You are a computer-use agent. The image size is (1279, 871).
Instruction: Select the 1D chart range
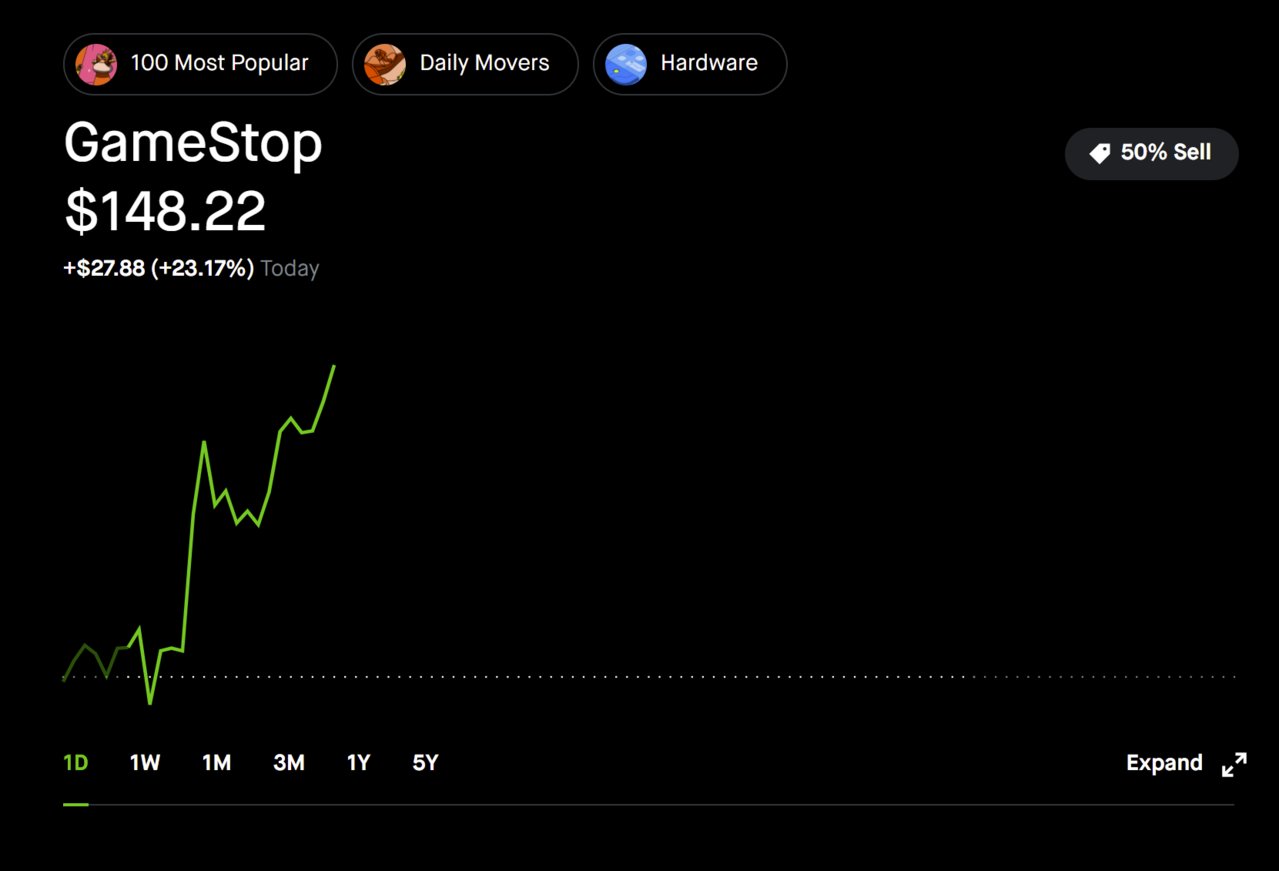click(x=76, y=763)
